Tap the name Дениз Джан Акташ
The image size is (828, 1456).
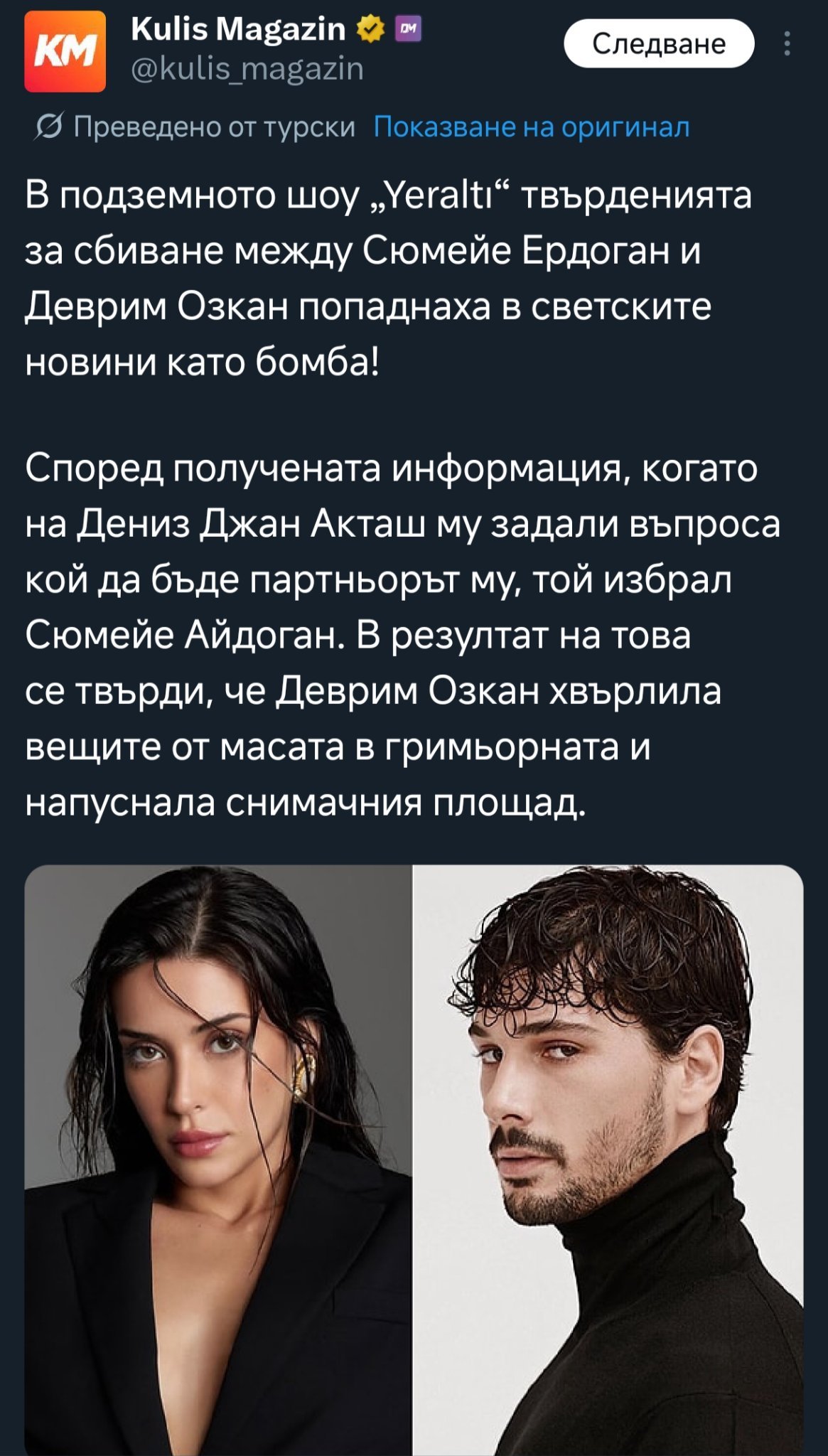251,525
